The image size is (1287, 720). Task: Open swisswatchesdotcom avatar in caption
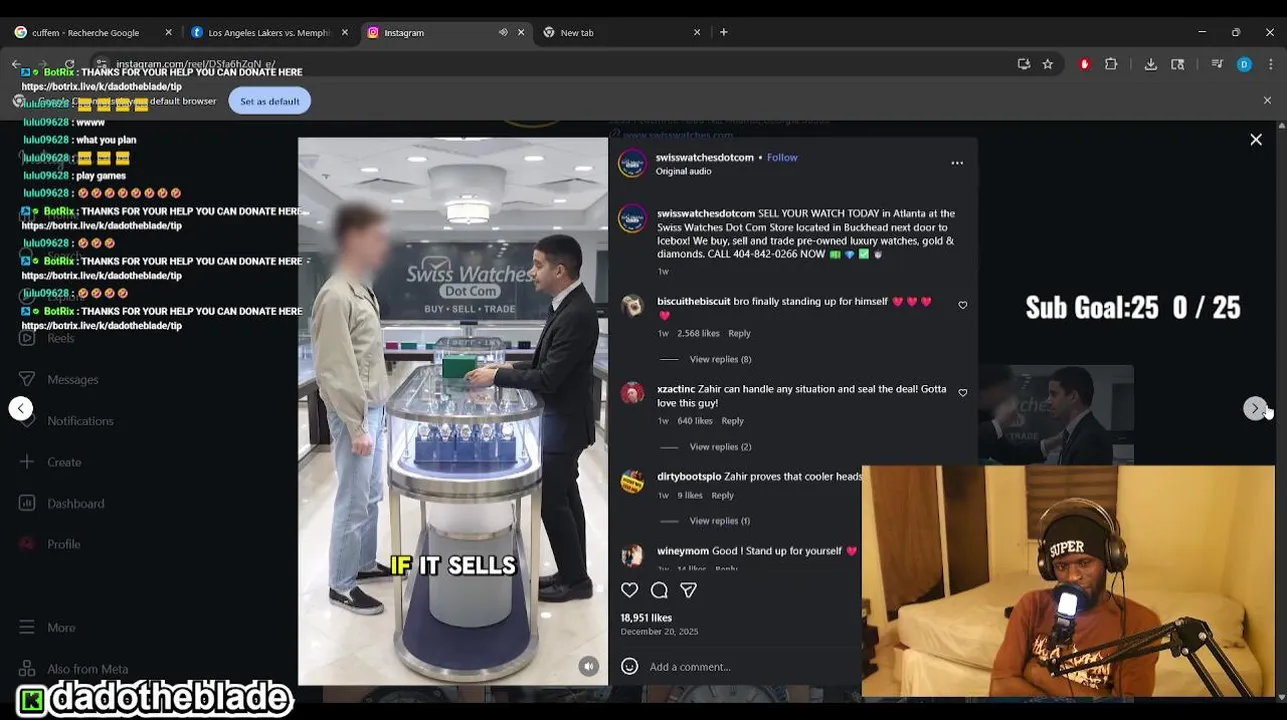tap(632, 218)
